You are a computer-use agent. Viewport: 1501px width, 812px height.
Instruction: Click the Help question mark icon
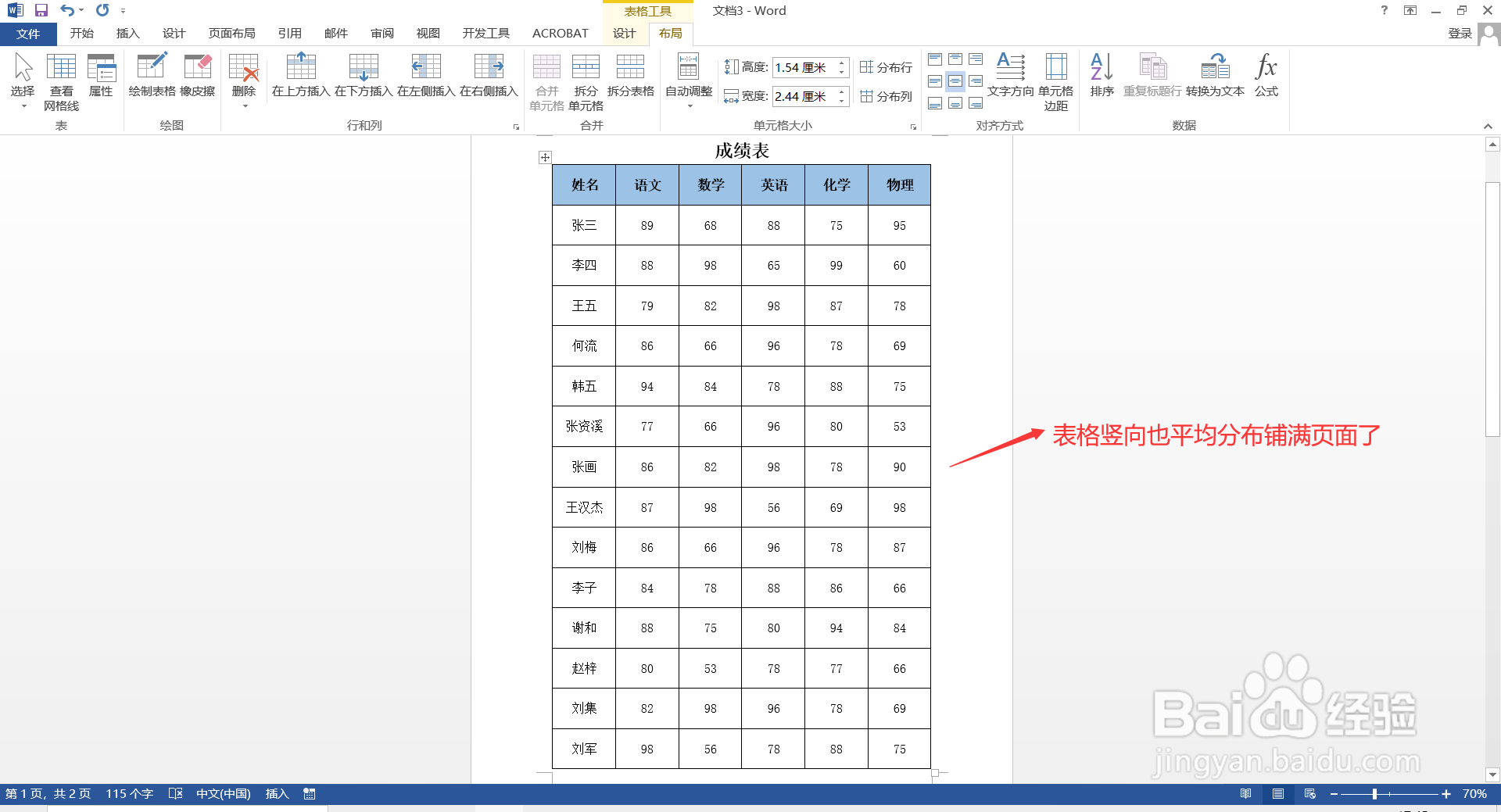(x=1385, y=10)
